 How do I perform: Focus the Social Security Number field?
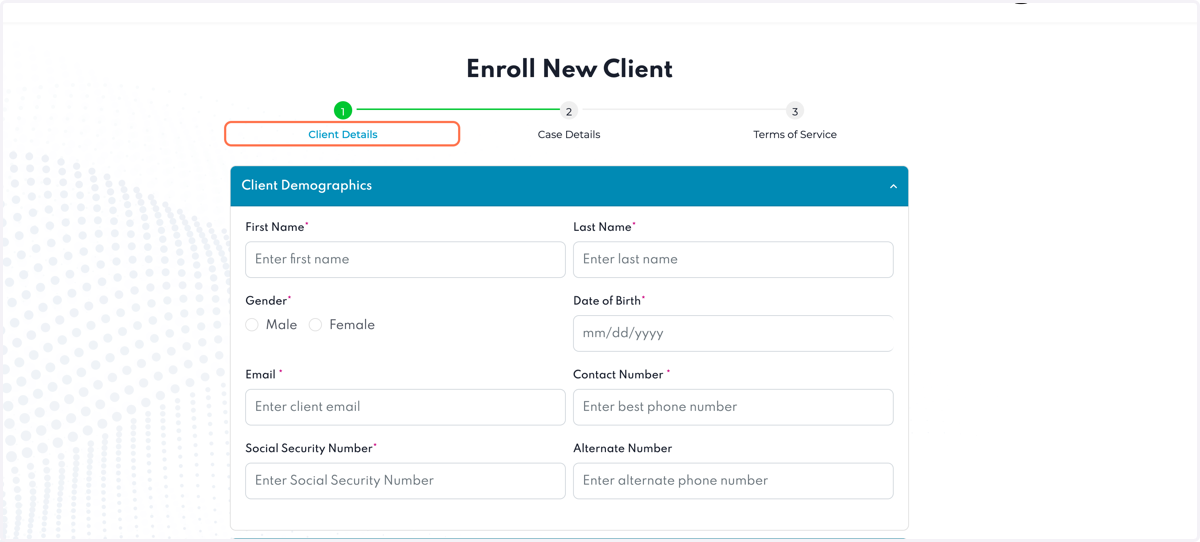coord(405,481)
